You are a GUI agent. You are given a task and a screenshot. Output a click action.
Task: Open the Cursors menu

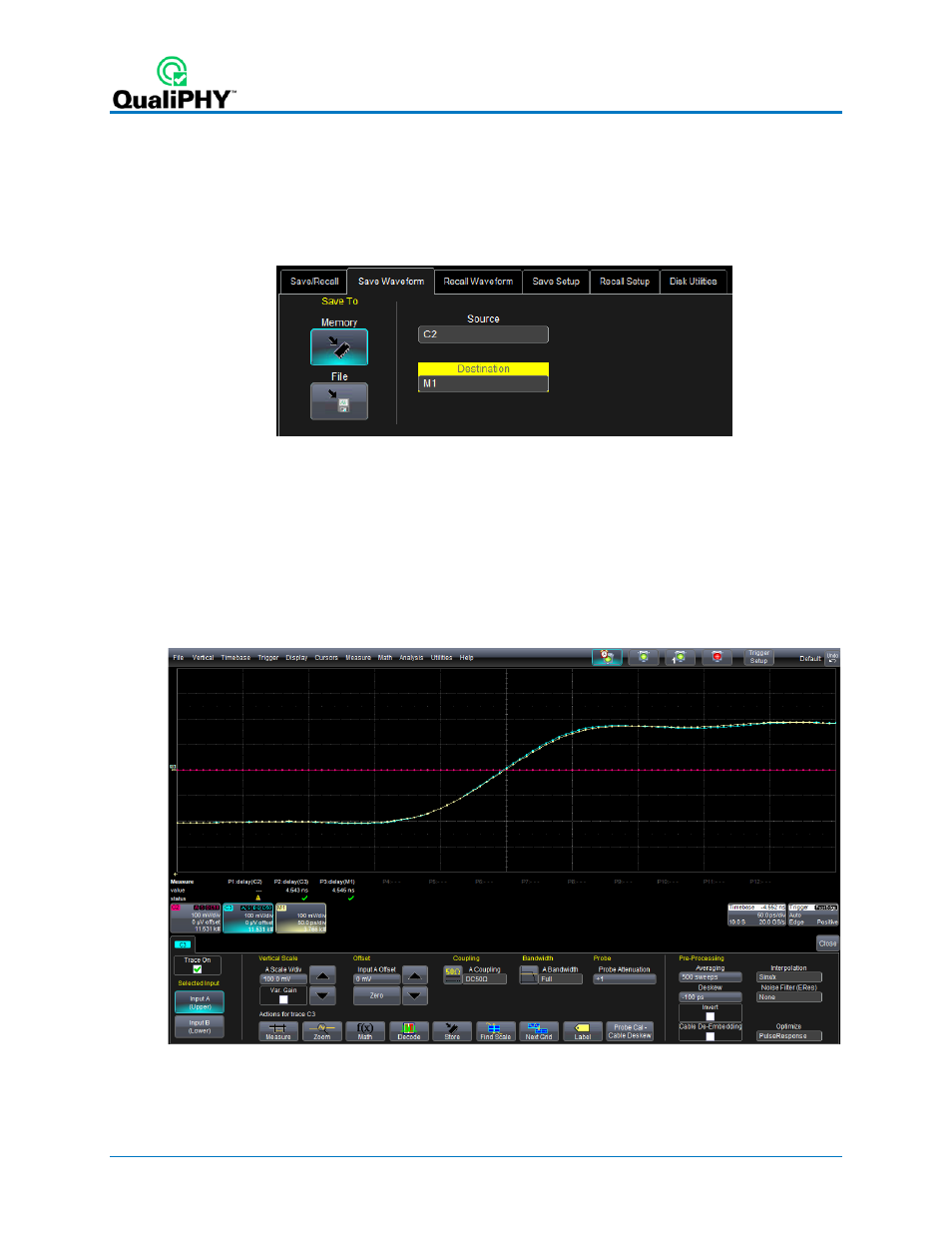coord(326,658)
